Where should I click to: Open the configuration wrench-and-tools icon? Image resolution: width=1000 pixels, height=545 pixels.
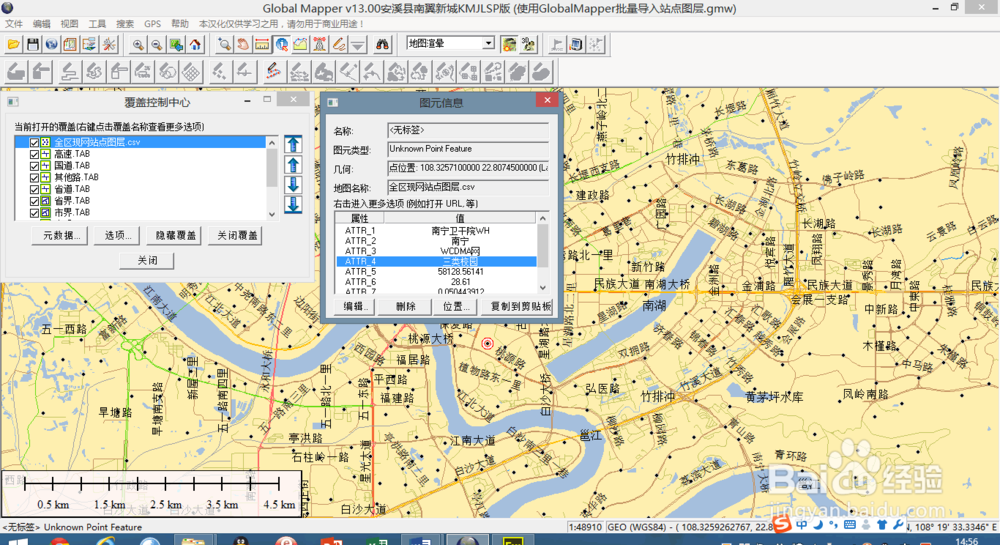coord(108,44)
